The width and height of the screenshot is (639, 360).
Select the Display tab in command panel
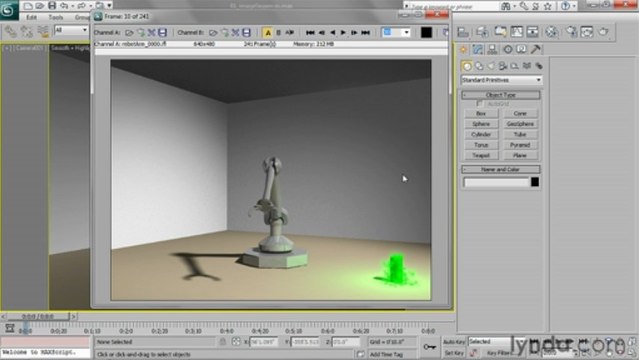point(522,49)
